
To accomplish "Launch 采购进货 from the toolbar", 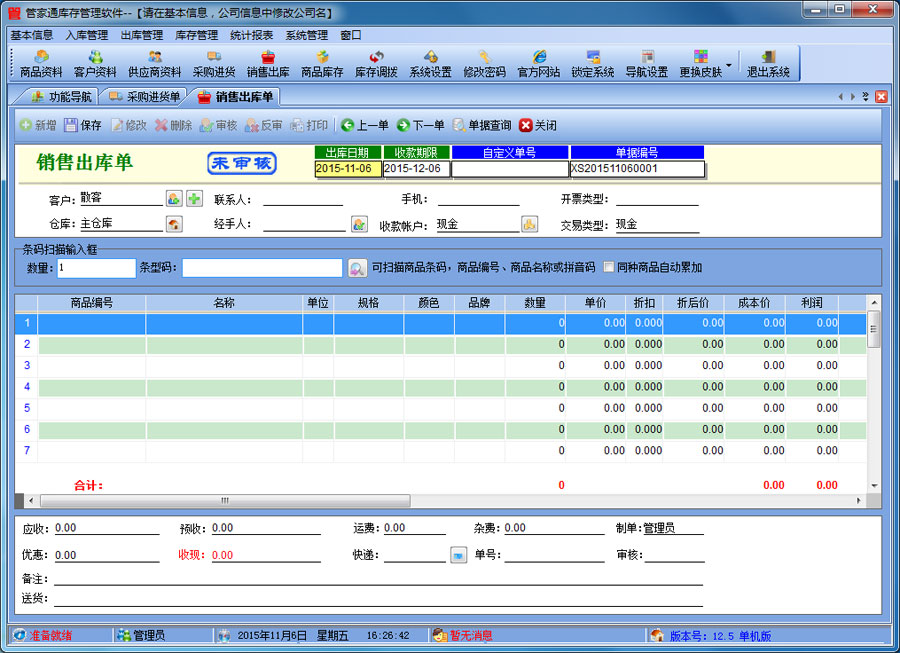I will click(214, 64).
